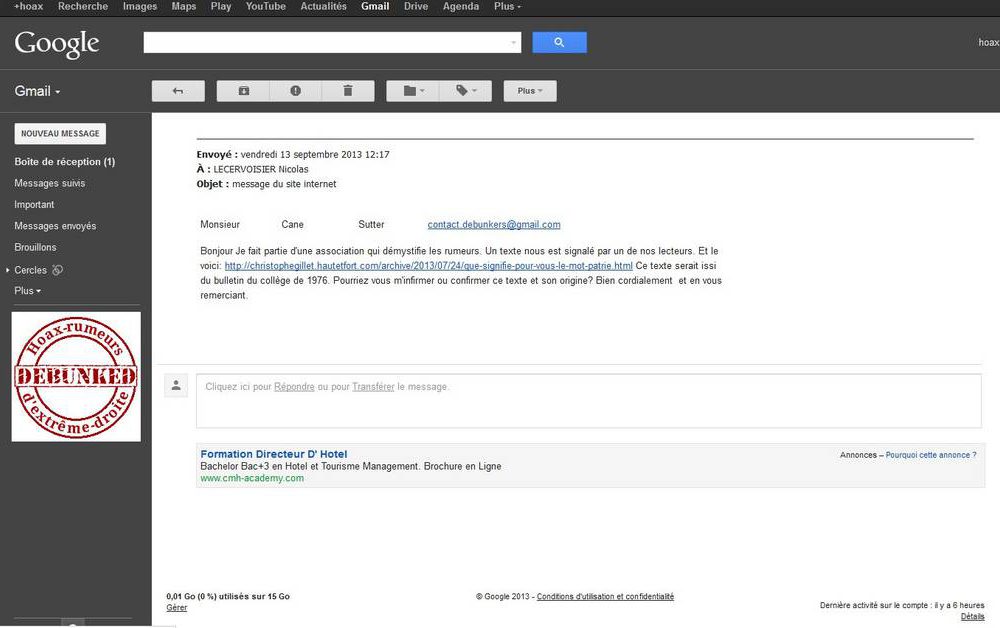Open Boîte de réception (1)
The width and height of the screenshot is (1000, 628).
(64, 162)
